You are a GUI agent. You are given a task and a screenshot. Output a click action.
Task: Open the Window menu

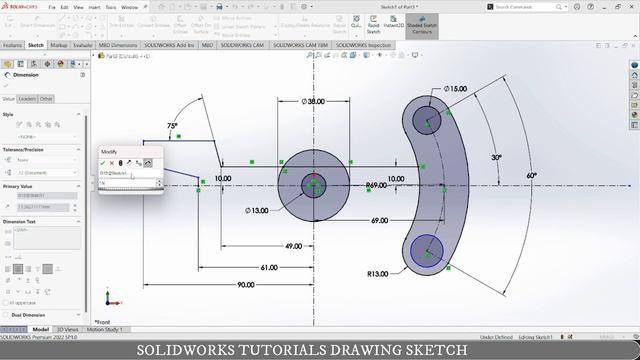[x=129, y=7]
